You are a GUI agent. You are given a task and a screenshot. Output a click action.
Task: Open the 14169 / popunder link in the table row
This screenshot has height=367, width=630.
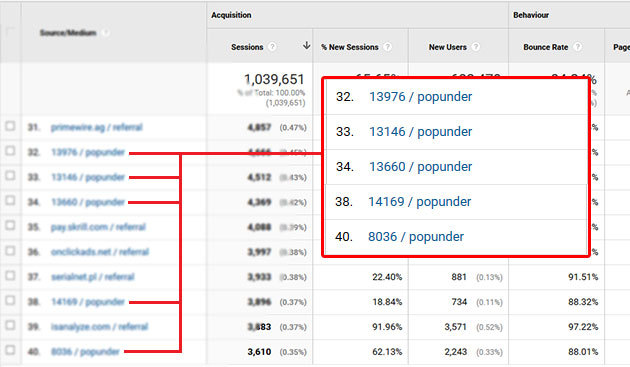pos(88,302)
